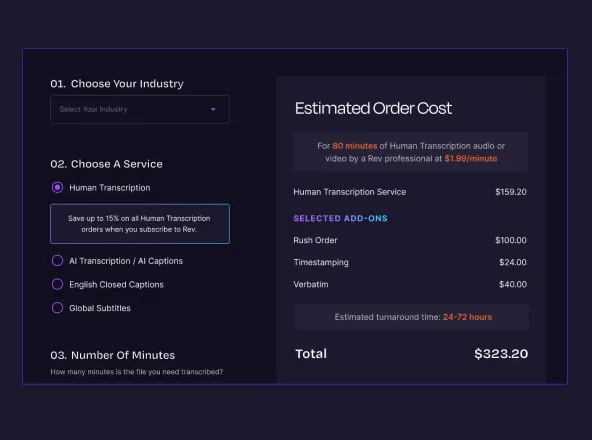Viewport: 592px width, 440px height.
Task: Click the 'SELECTED ADD-ONS' label
Action: click(x=340, y=218)
